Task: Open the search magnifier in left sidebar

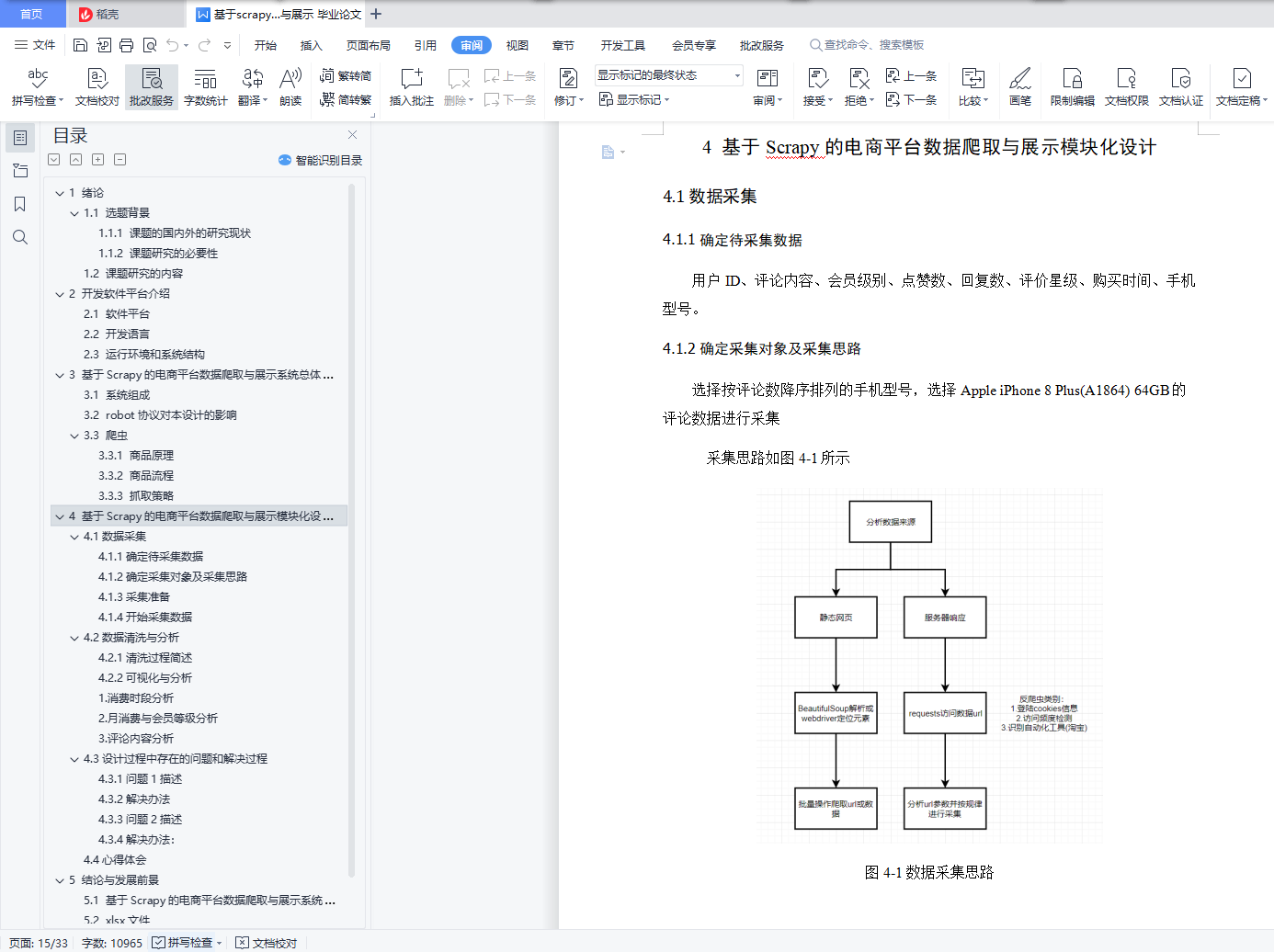Action: pos(20,237)
